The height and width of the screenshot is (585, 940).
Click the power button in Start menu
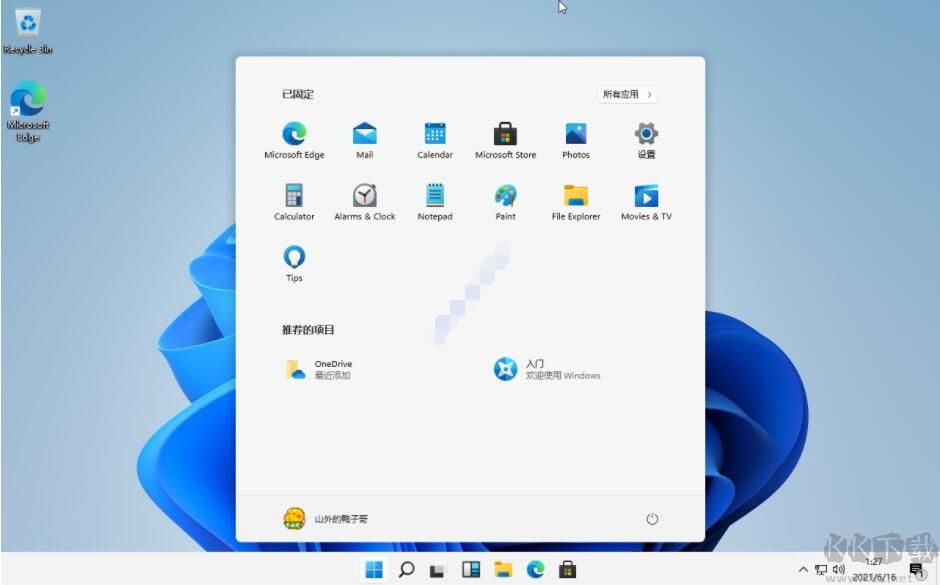652,519
